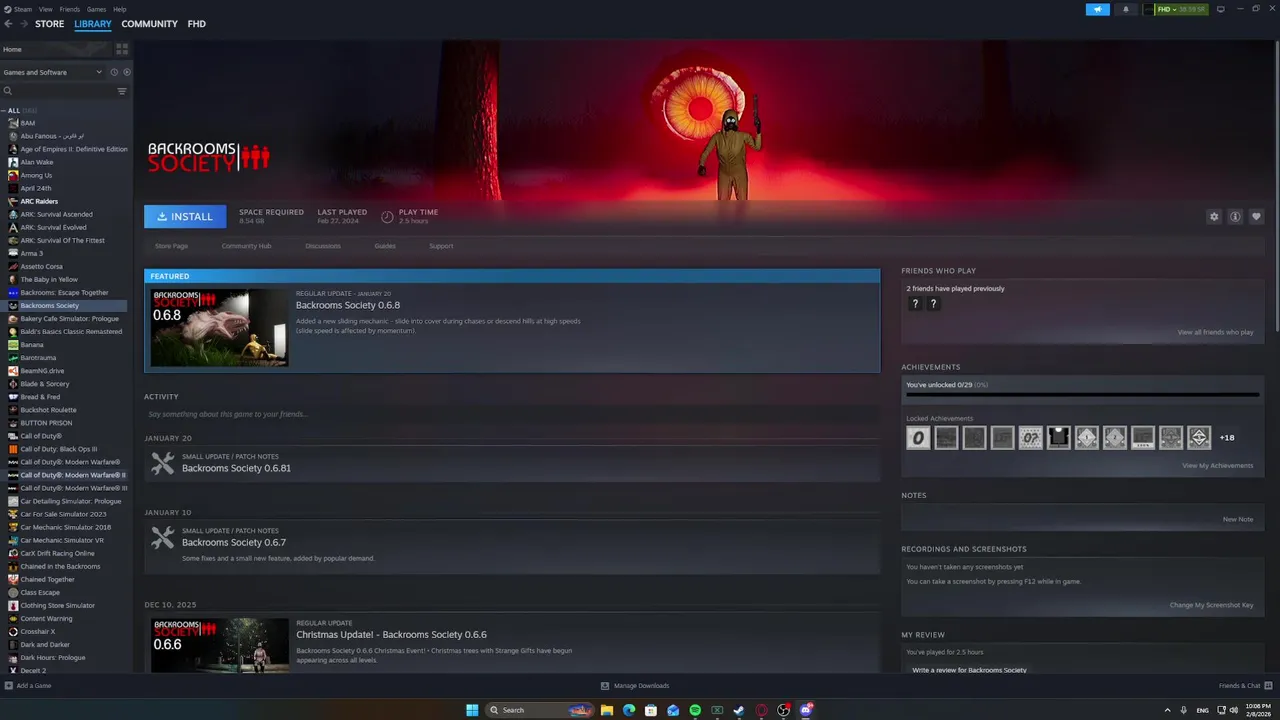Open advanced filter options icon
This screenshot has height=720, width=1280.
tap(122, 91)
